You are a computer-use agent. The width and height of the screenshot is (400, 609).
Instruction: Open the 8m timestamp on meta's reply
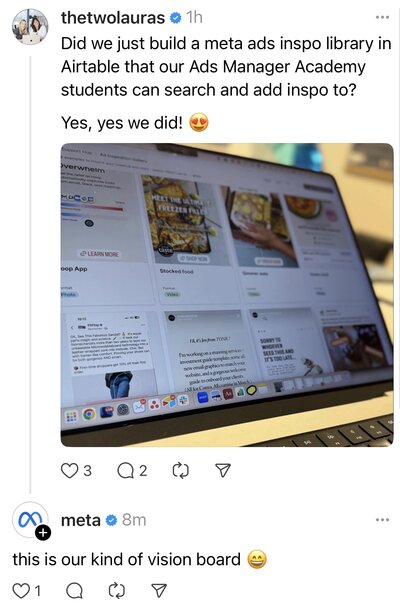[x=134, y=520]
